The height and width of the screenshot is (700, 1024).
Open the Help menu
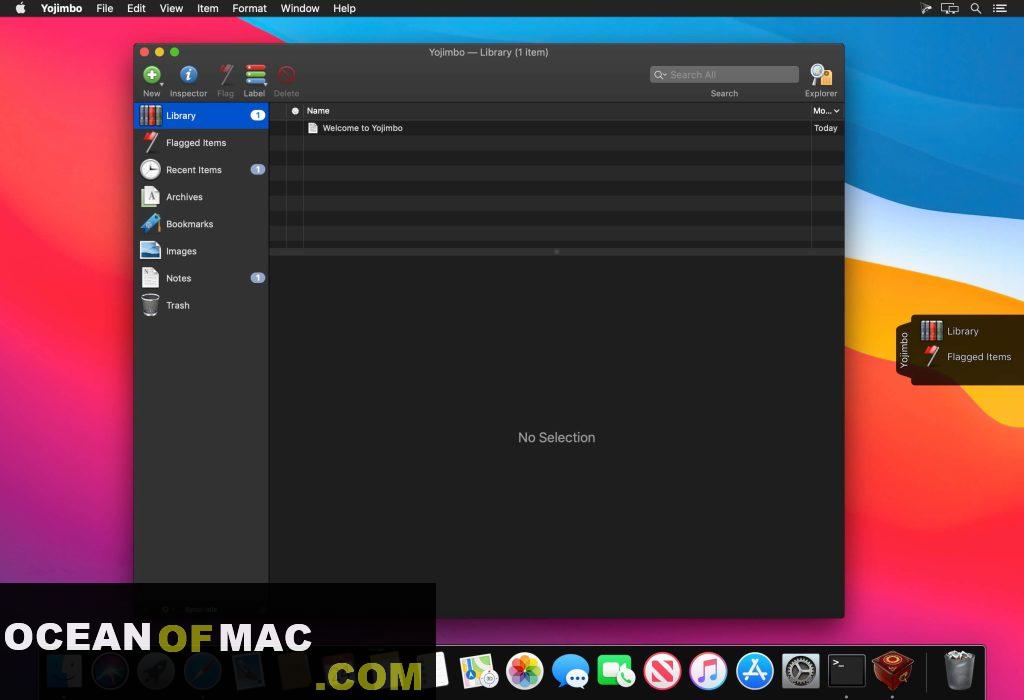tap(344, 8)
